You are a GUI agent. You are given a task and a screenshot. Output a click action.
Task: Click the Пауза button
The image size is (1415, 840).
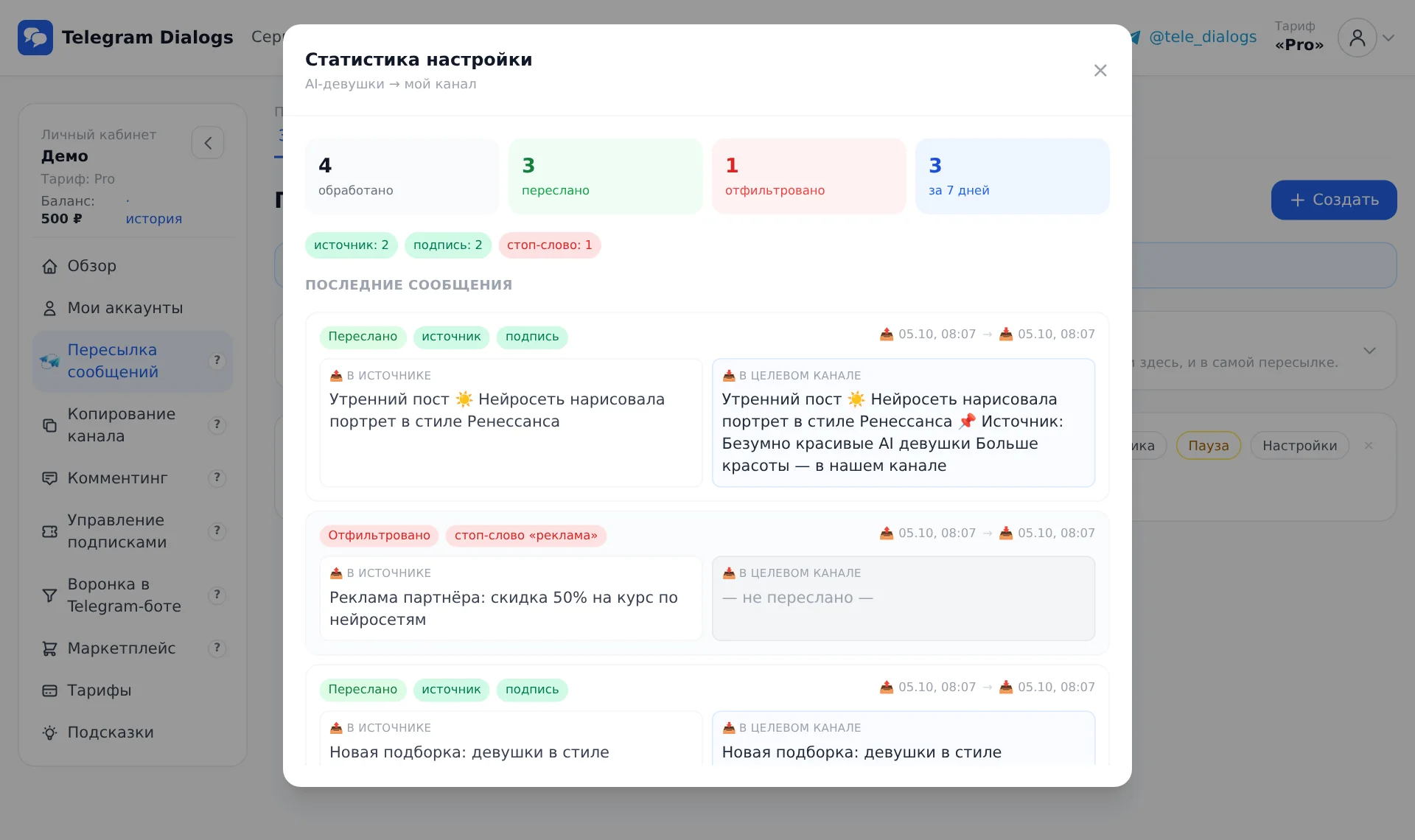click(x=1208, y=446)
